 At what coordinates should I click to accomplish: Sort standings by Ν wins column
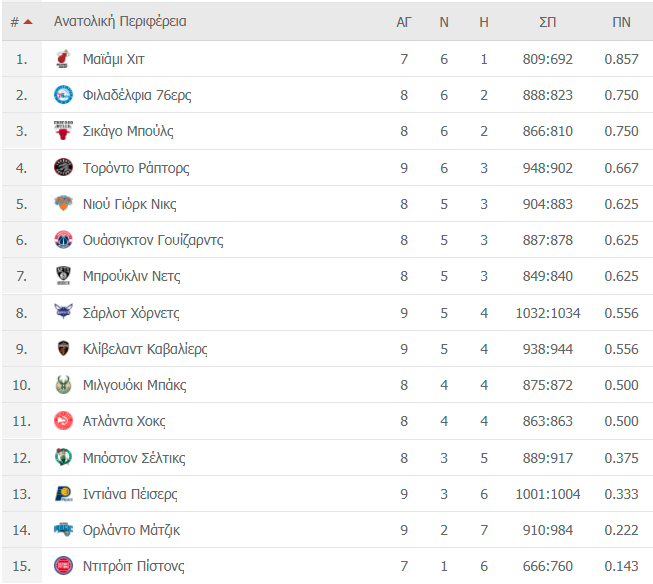pyautogui.click(x=444, y=22)
